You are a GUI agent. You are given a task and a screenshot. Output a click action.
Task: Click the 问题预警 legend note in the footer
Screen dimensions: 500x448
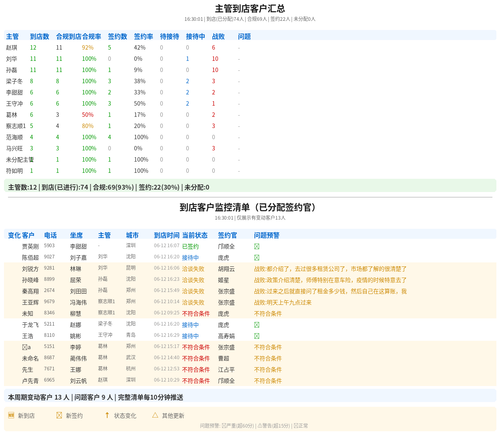coord(254,426)
